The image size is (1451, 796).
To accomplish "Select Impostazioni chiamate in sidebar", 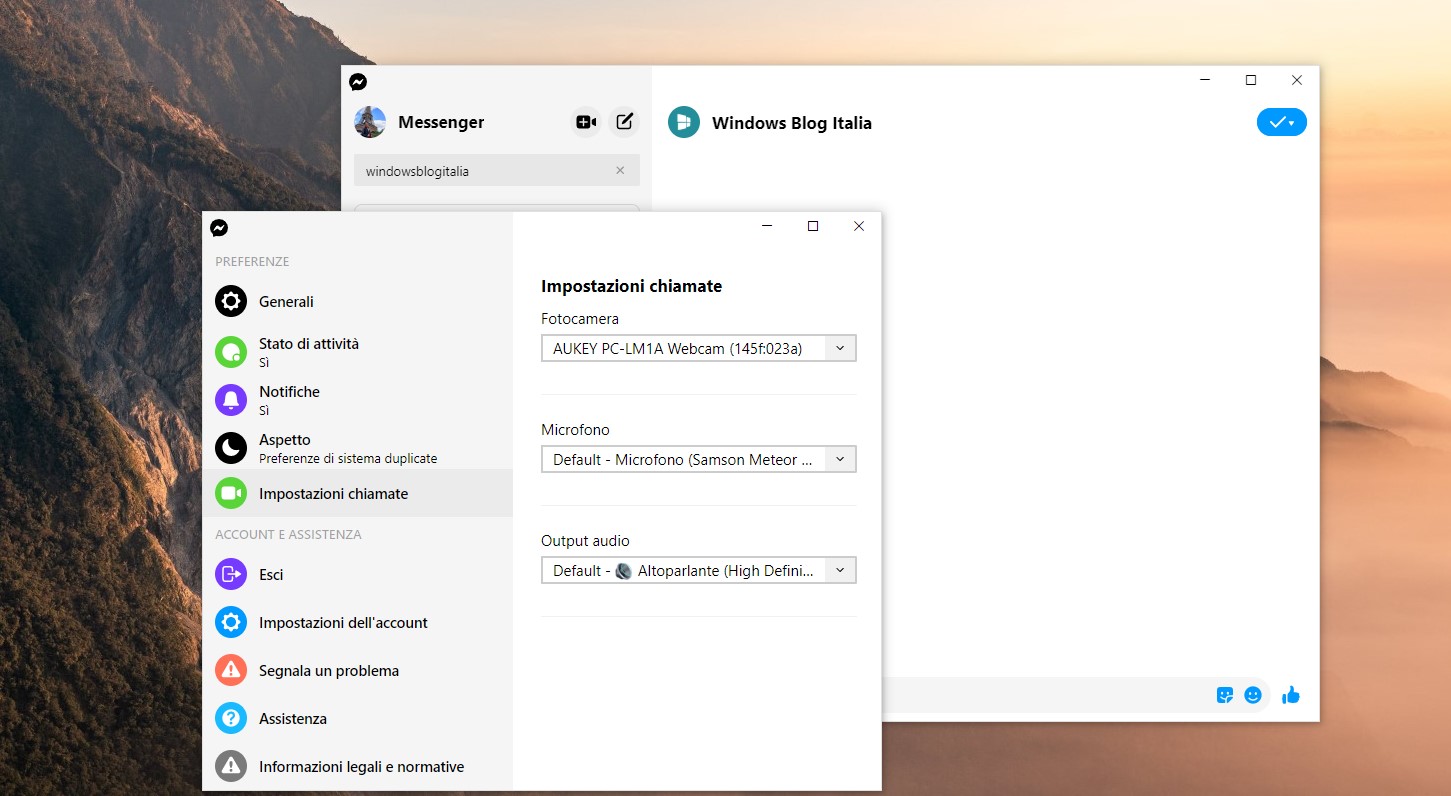I will 357,493.
